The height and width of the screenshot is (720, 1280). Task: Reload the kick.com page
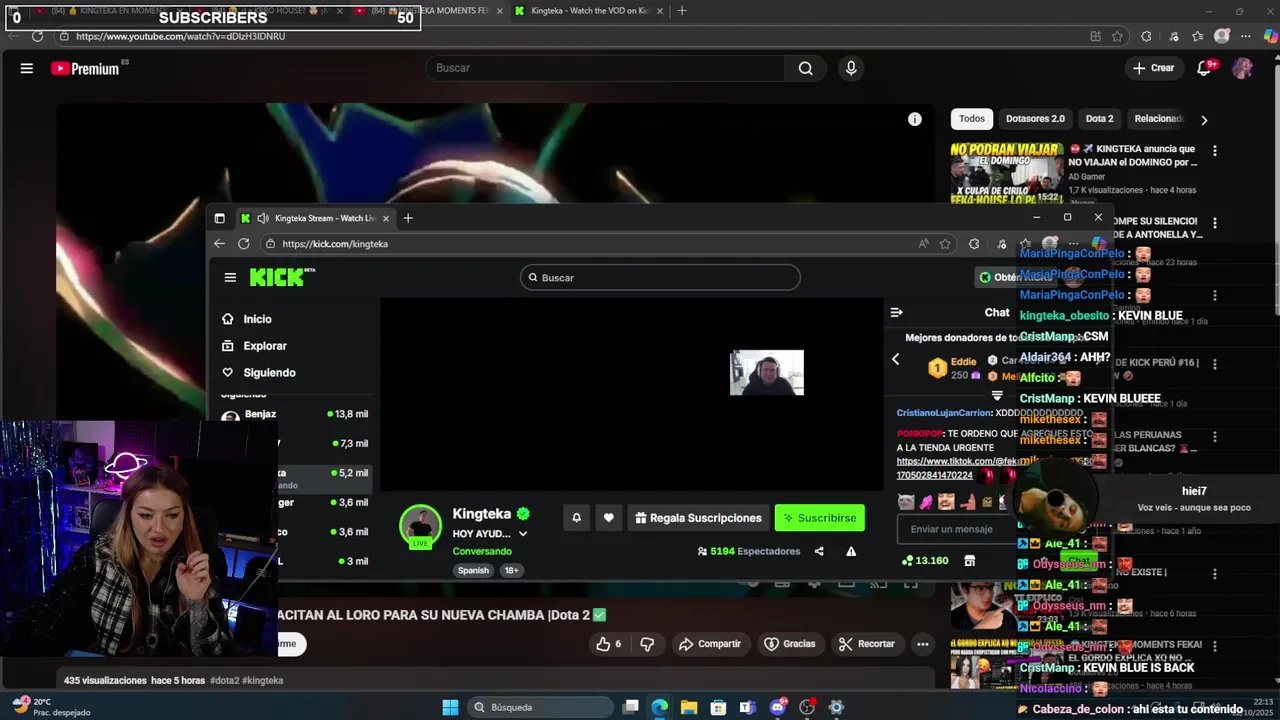(x=243, y=243)
